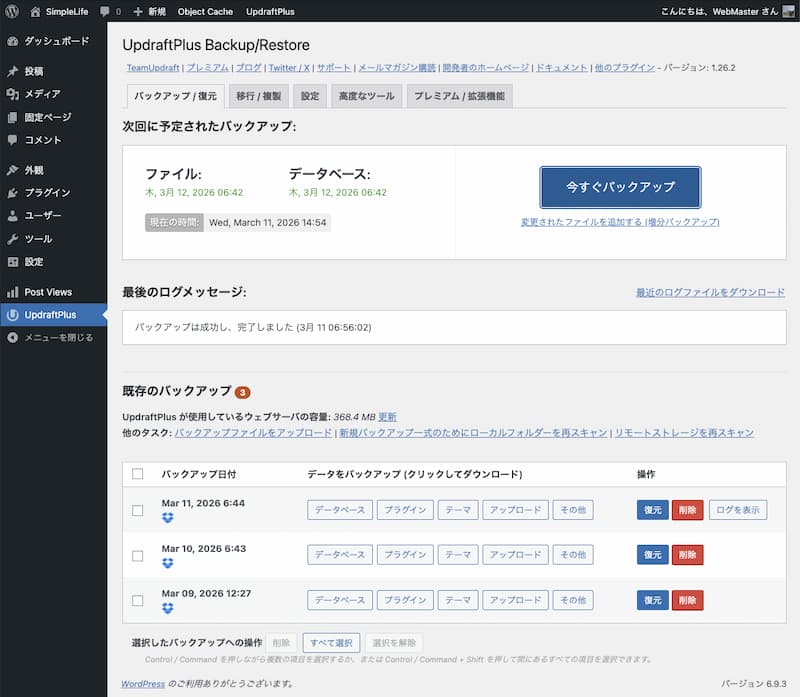This screenshot has width=800, height=697.
Task: Click the Plugins icon in sidebar
Action: (x=12, y=193)
